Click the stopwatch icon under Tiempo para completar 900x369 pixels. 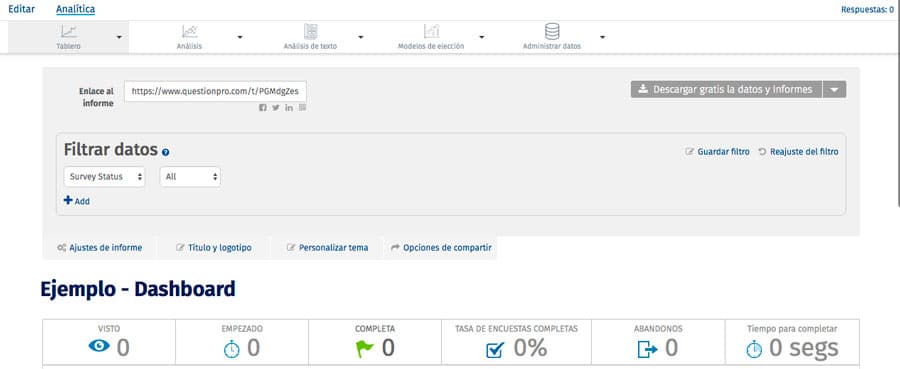click(754, 348)
